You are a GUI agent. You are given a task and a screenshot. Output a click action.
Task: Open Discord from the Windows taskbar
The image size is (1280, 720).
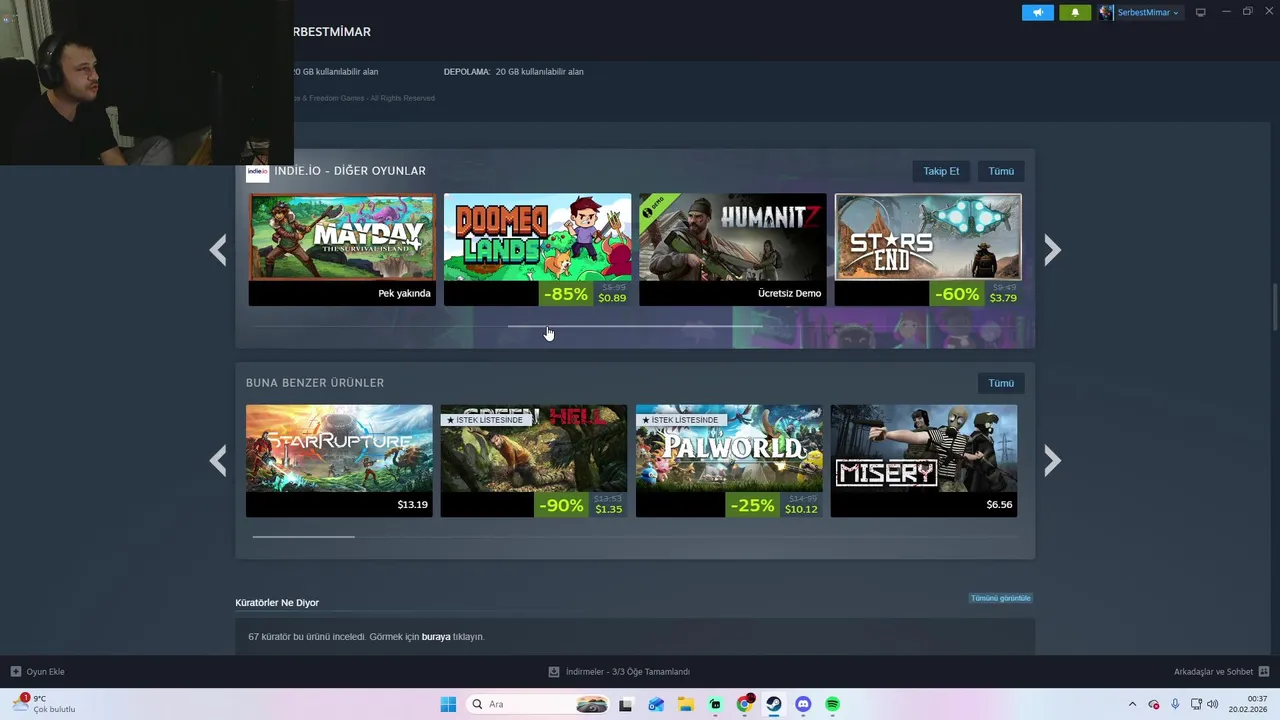click(803, 704)
